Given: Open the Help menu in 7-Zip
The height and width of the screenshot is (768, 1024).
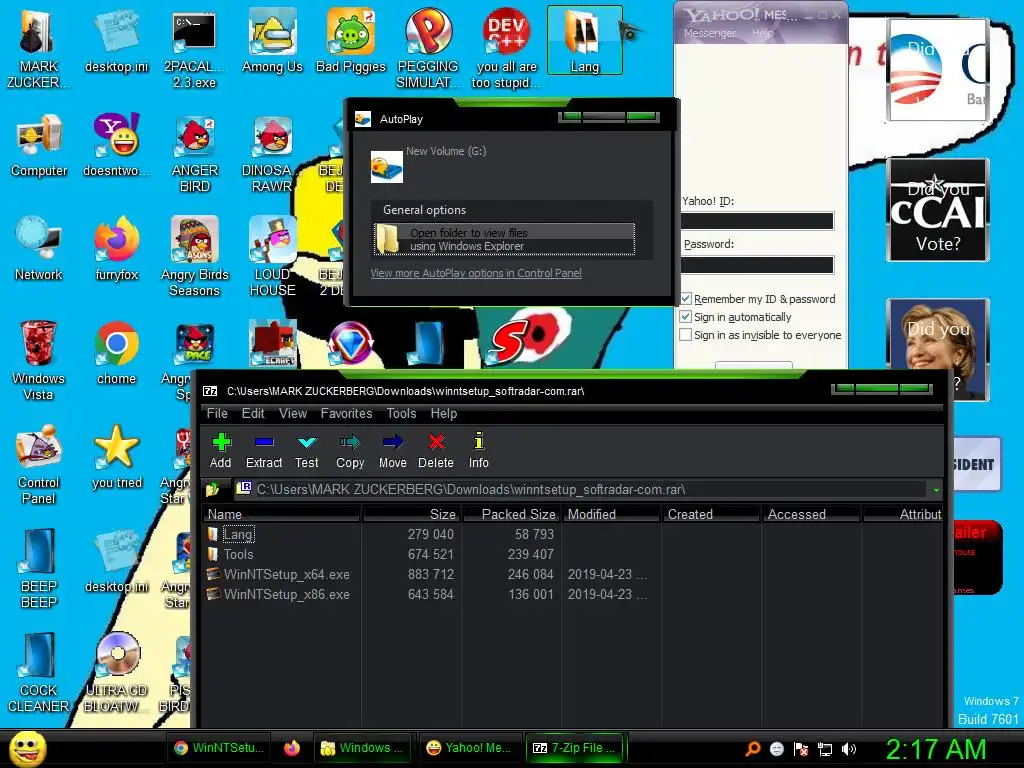Looking at the screenshot, I should tap(443, 413).
